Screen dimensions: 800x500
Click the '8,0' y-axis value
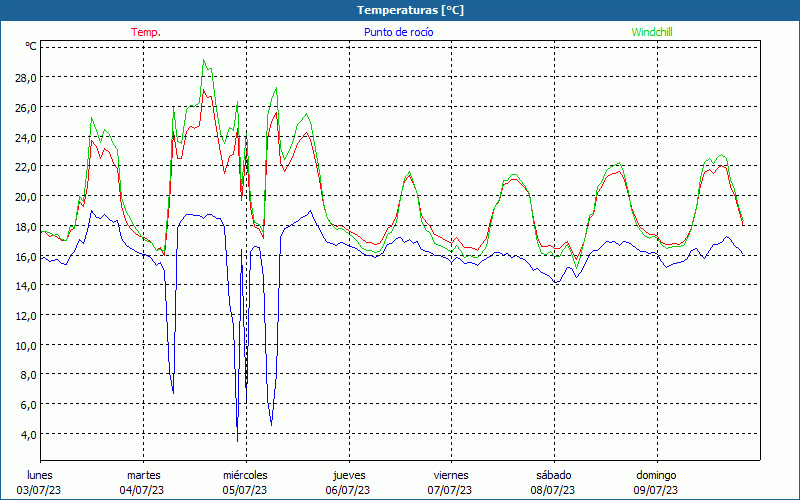(29, 375)
